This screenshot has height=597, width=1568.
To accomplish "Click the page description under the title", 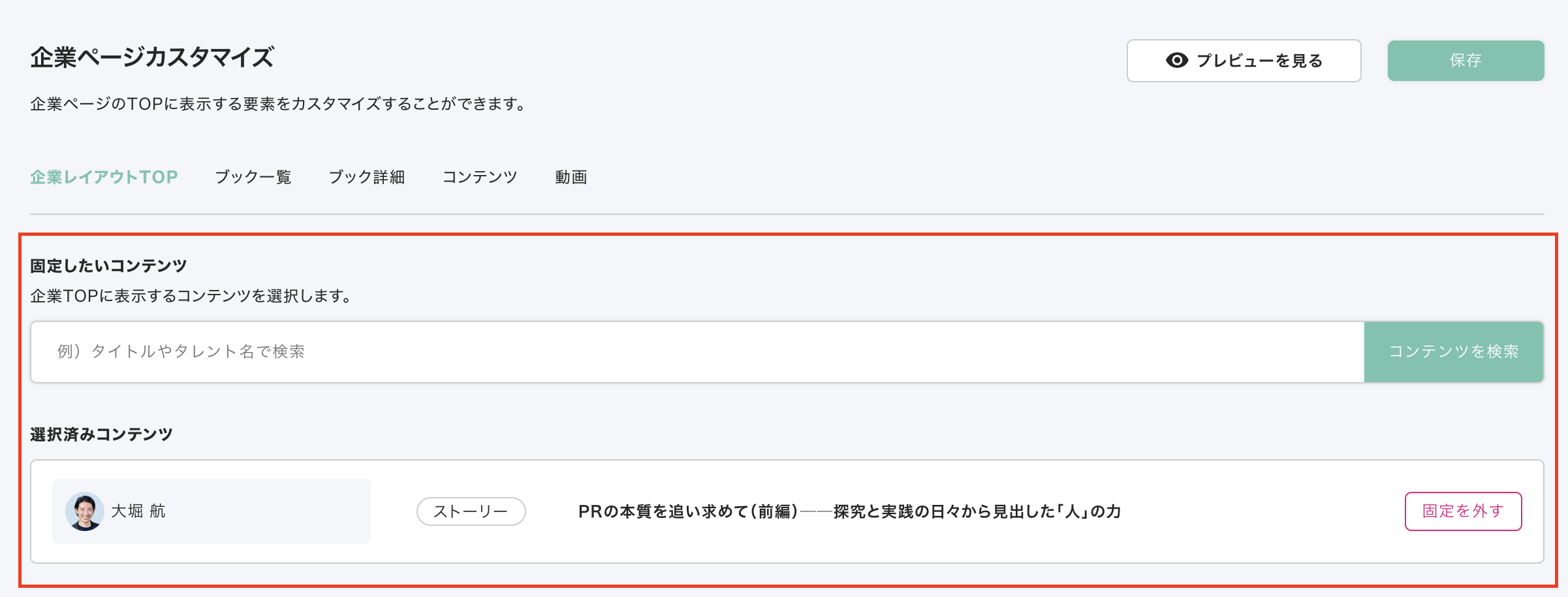I will pos(279,104).
